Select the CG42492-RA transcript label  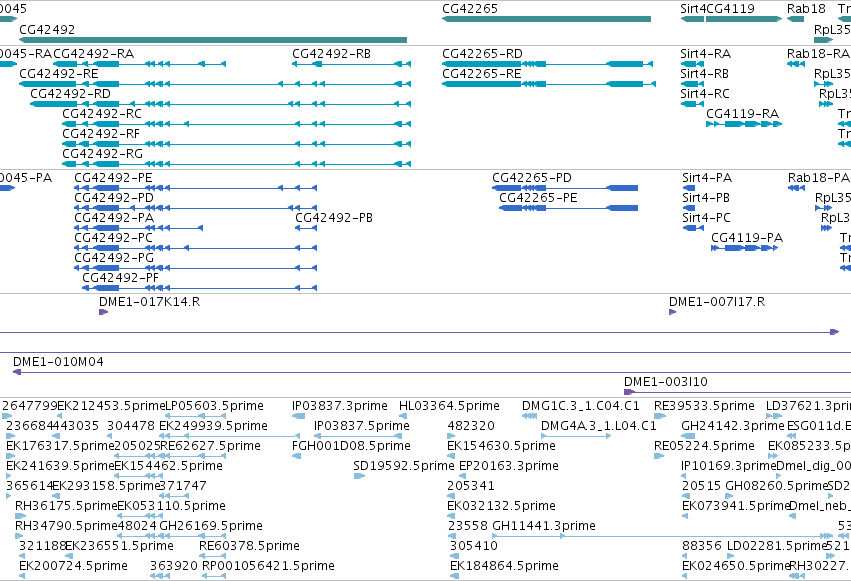94,54
